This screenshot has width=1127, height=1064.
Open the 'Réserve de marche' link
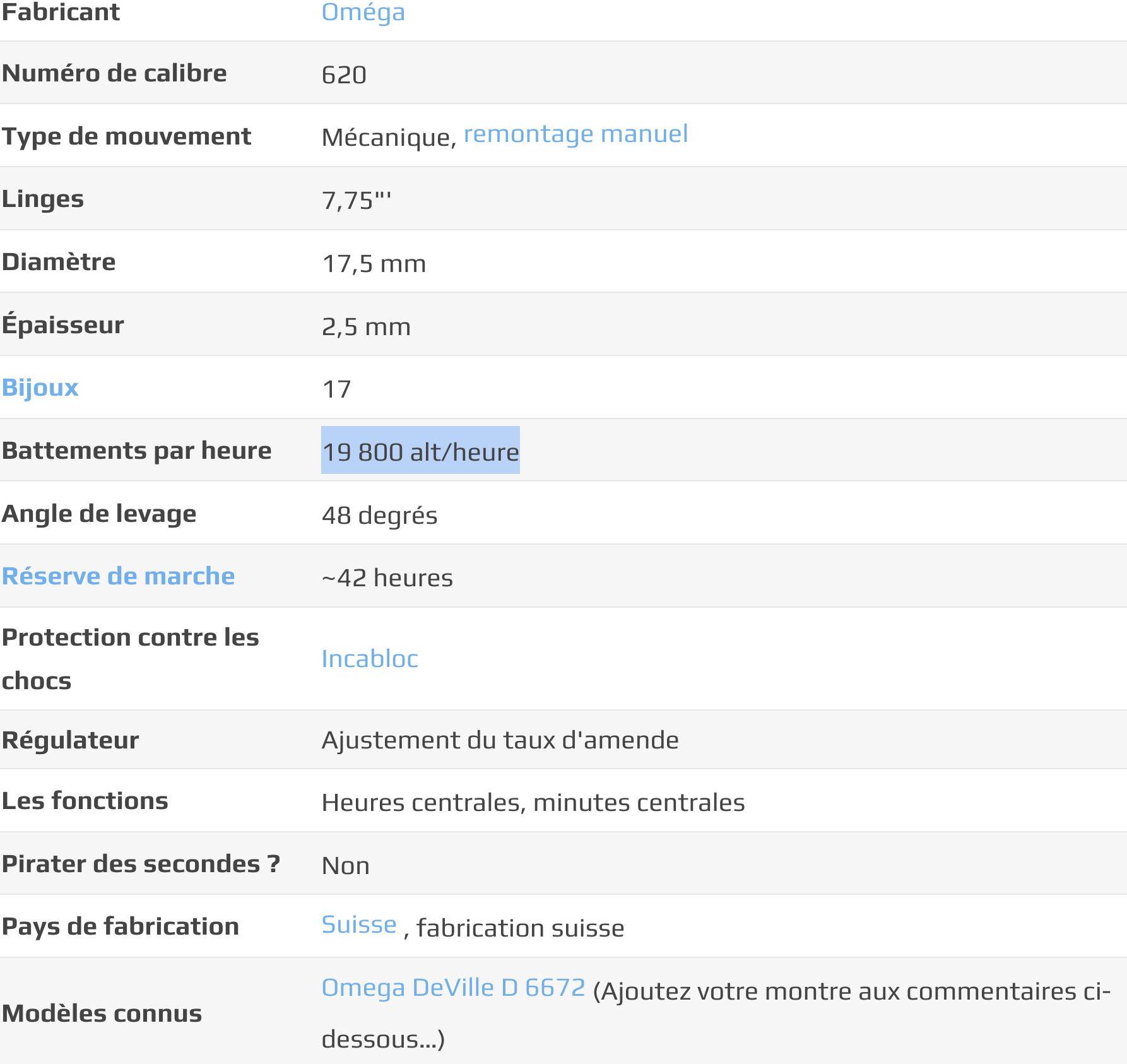[x=118, y=576]
